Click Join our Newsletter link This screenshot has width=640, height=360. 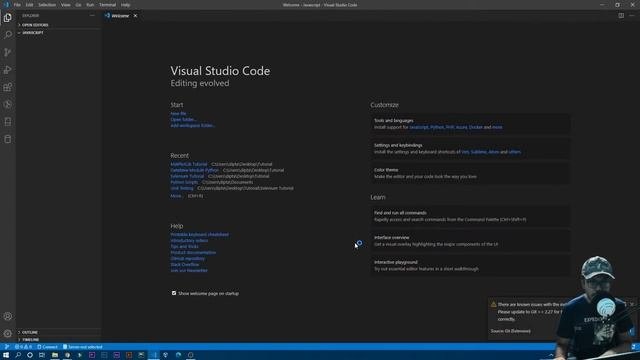[189, 271]
